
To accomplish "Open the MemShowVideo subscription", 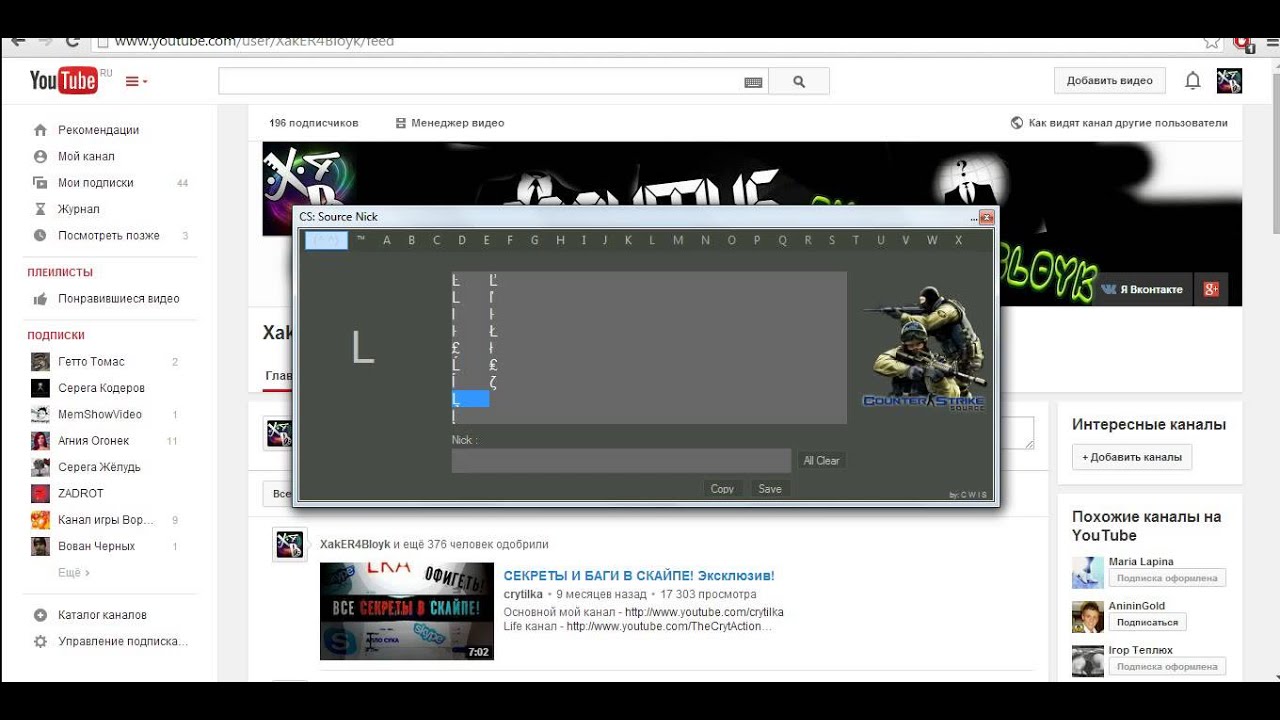I will 99,414.
